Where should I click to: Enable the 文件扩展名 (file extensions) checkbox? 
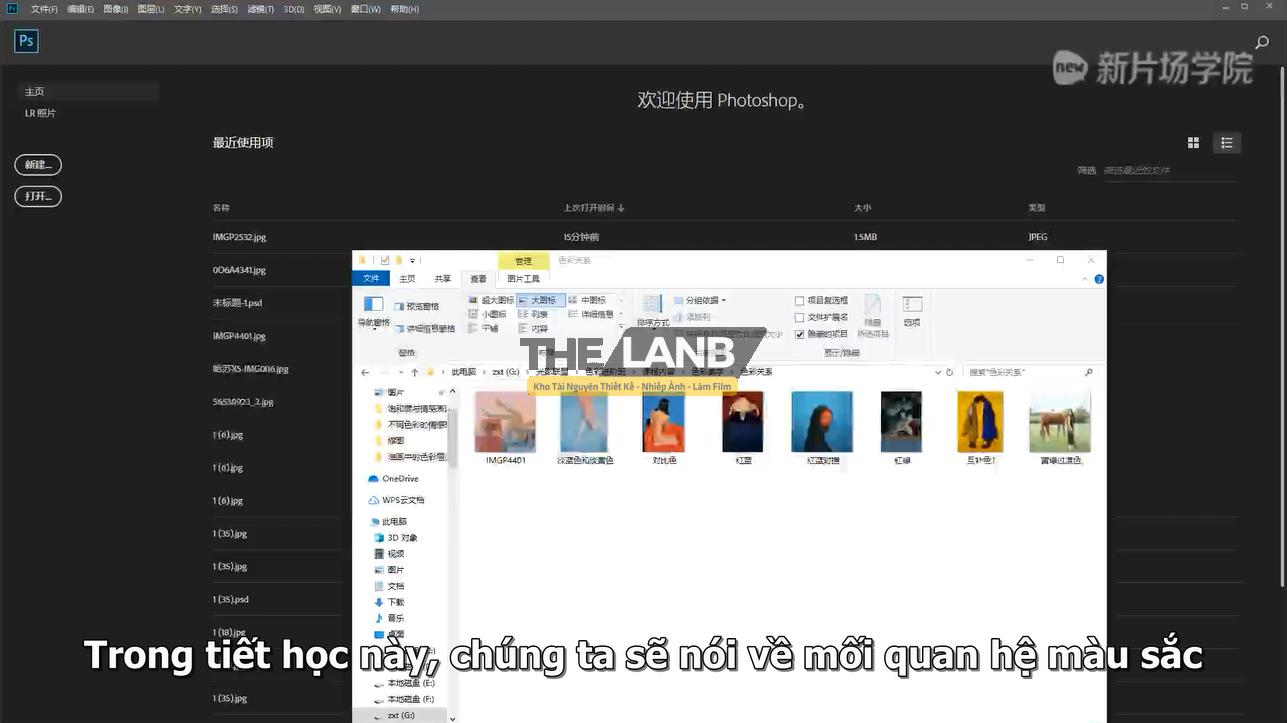(799, 316)
